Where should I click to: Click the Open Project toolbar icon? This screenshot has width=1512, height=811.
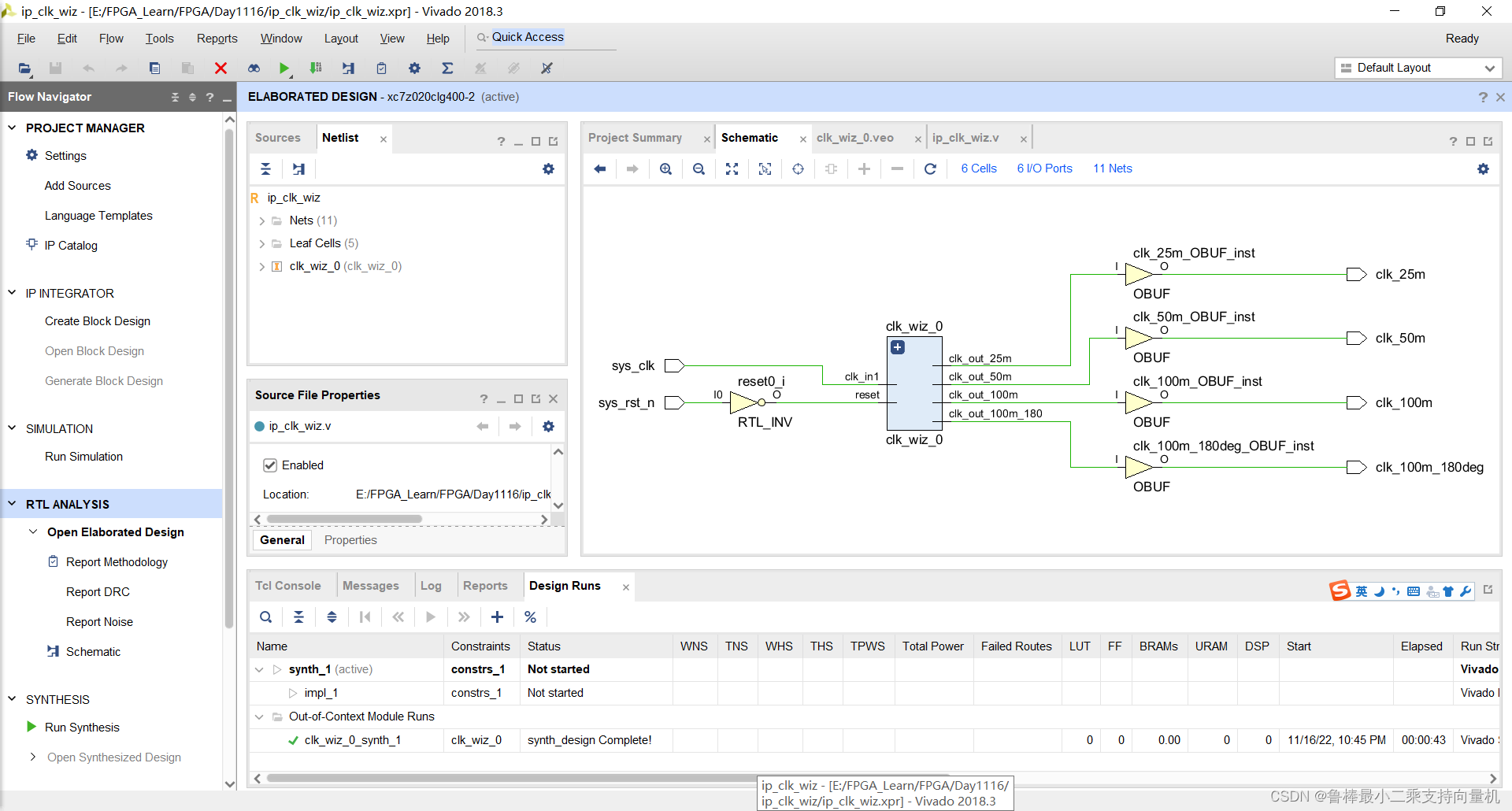click(24, 69)
